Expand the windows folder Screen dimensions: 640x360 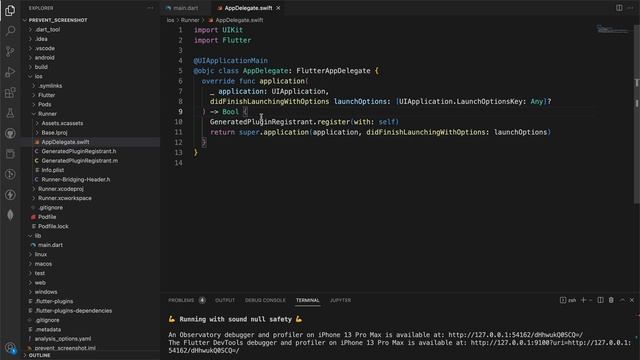(46, 292)
